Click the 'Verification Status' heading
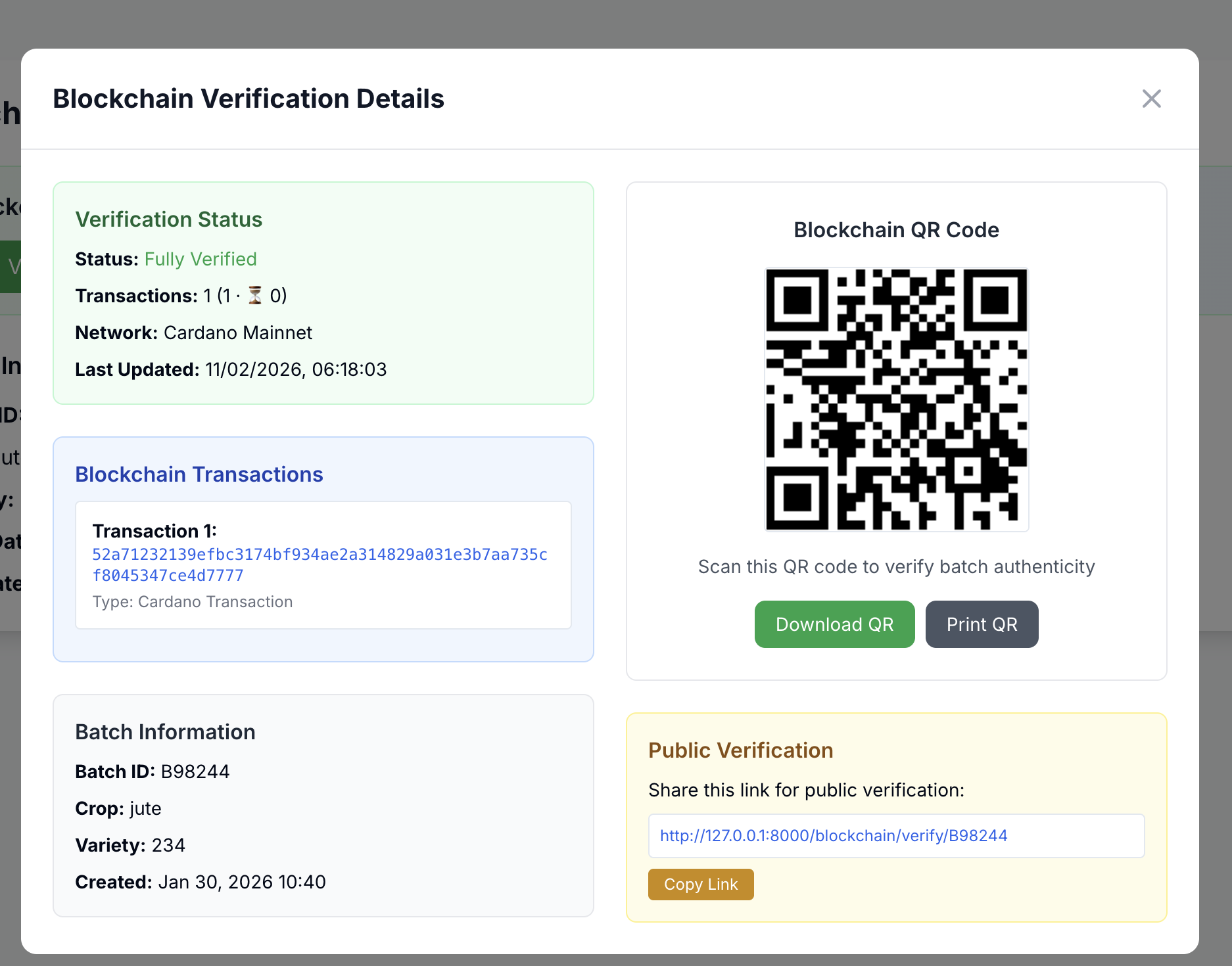Screen dimensions: 1232x966 pos(169,219)
